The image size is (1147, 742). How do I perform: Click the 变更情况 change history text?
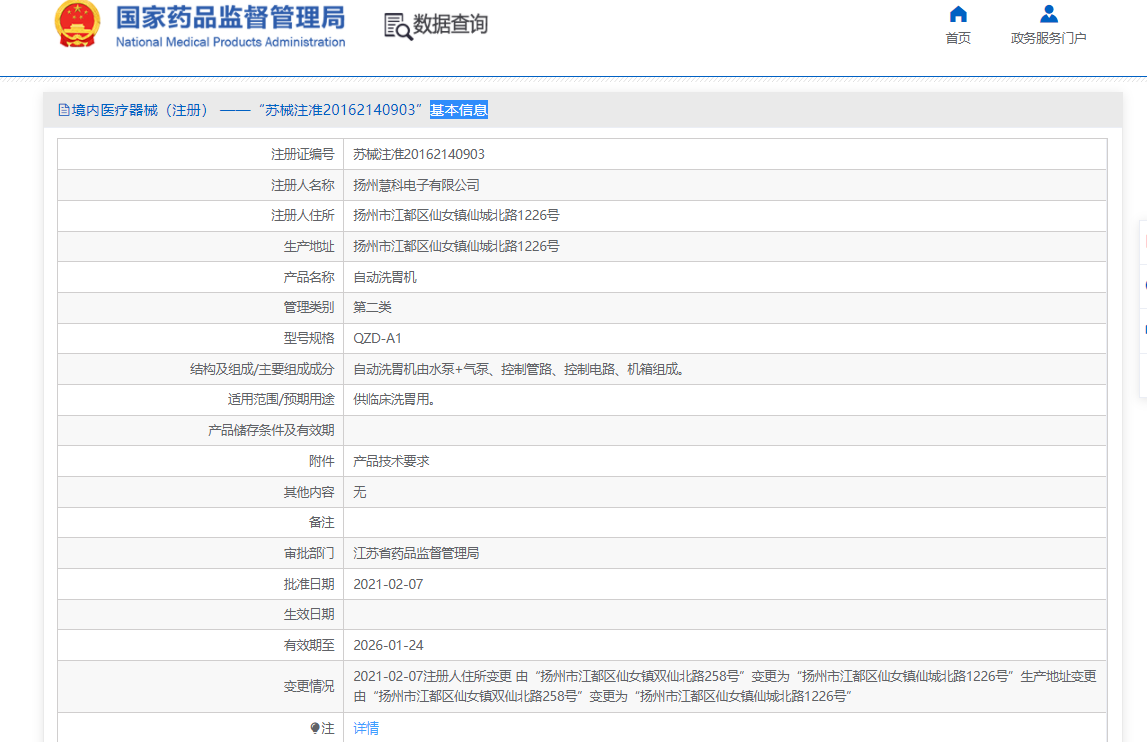click(724, 686)
